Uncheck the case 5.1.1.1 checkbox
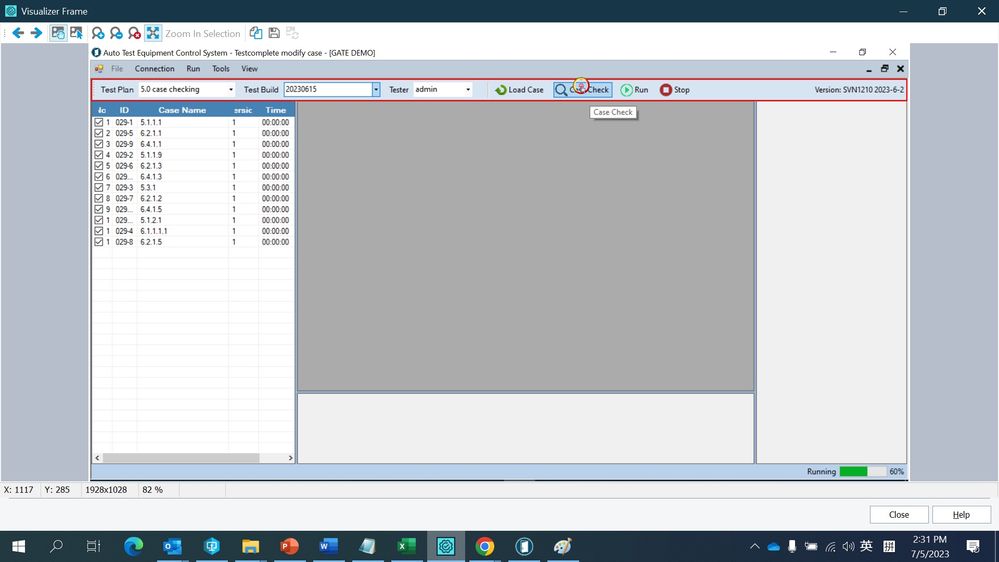This screenshot has height=562, width=999. [99, 122]
